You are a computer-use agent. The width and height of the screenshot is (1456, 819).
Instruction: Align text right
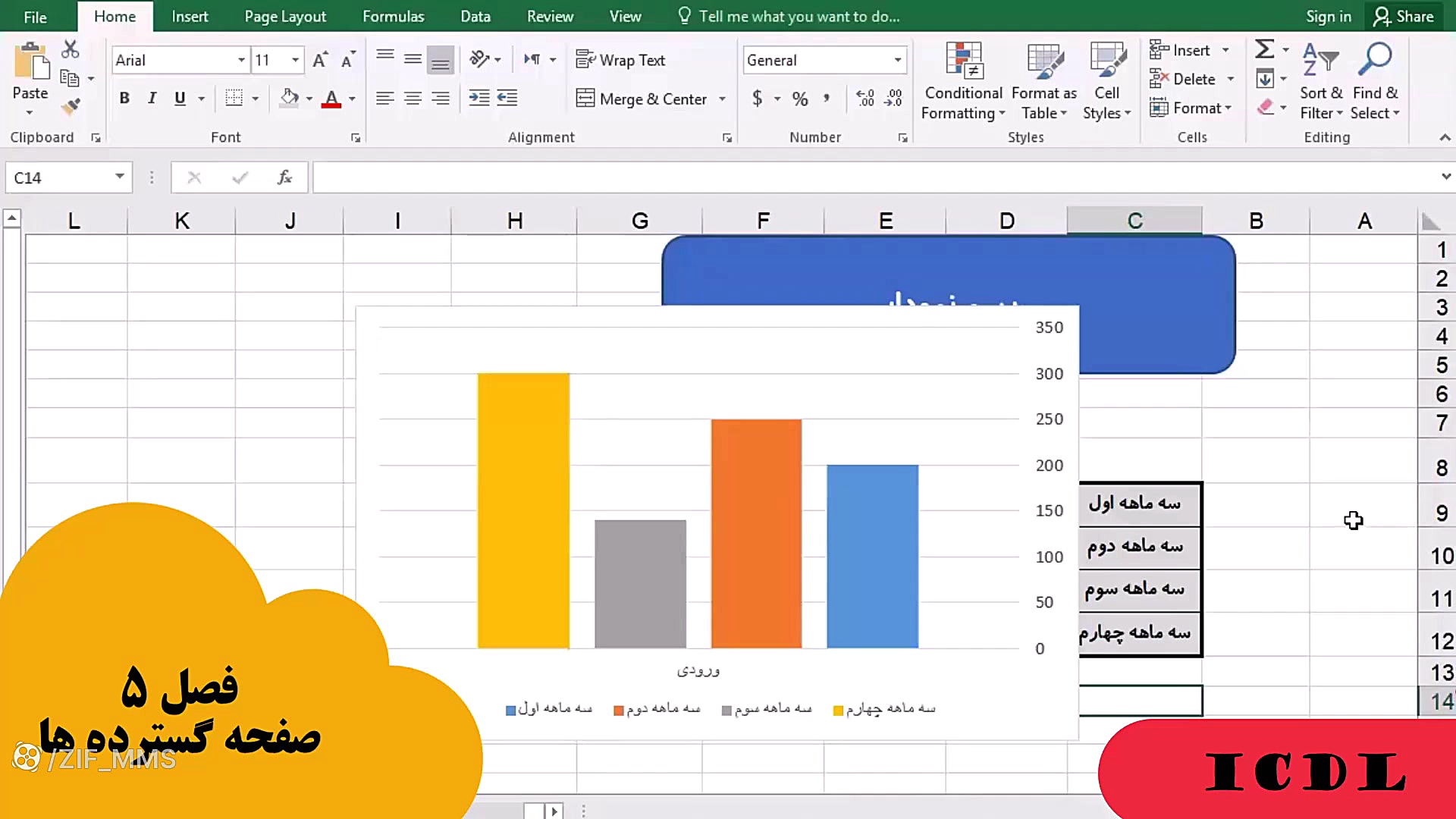coord(441,99)
